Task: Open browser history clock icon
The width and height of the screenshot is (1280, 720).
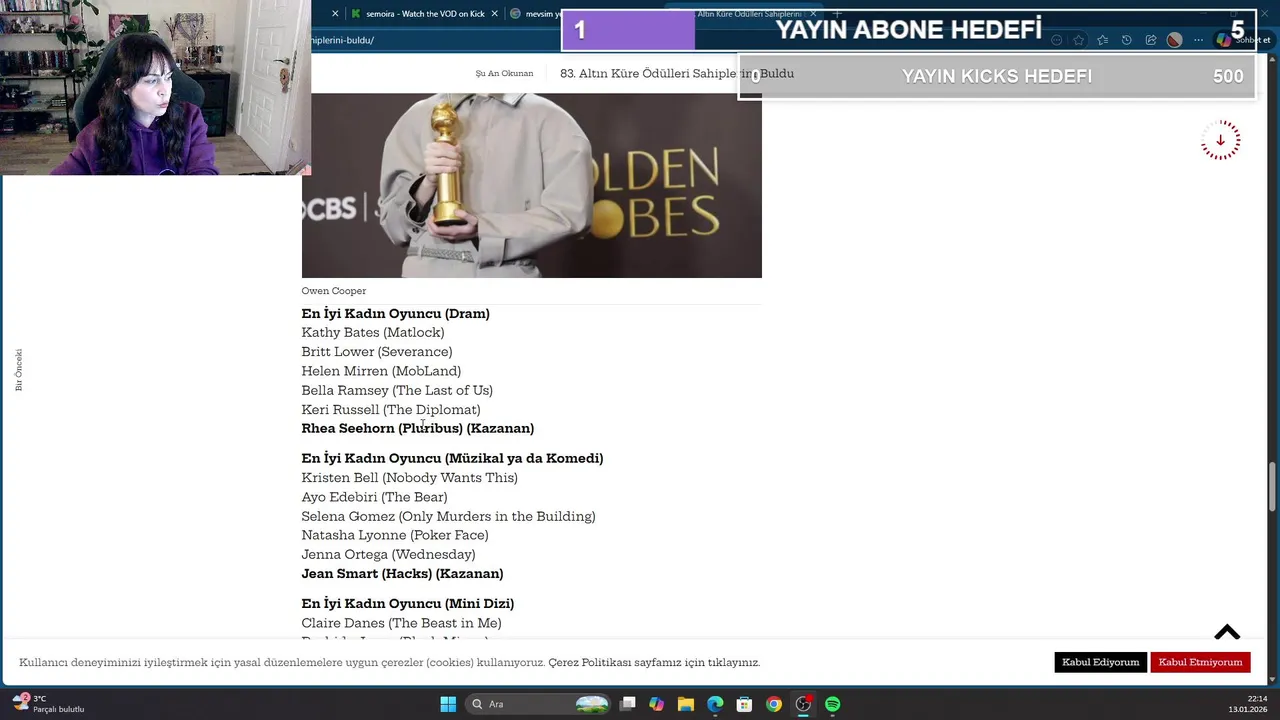Action: [1127, 40]
